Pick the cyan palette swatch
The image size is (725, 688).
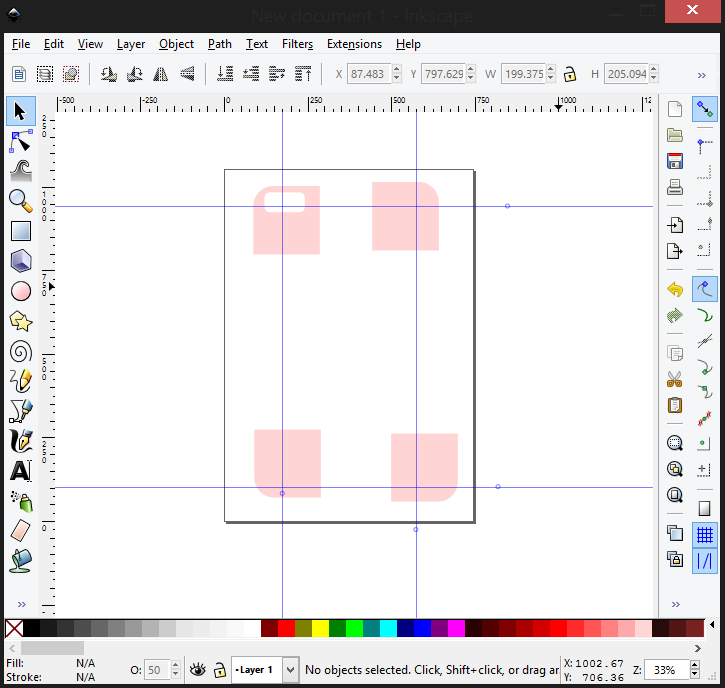coord(388,629)
